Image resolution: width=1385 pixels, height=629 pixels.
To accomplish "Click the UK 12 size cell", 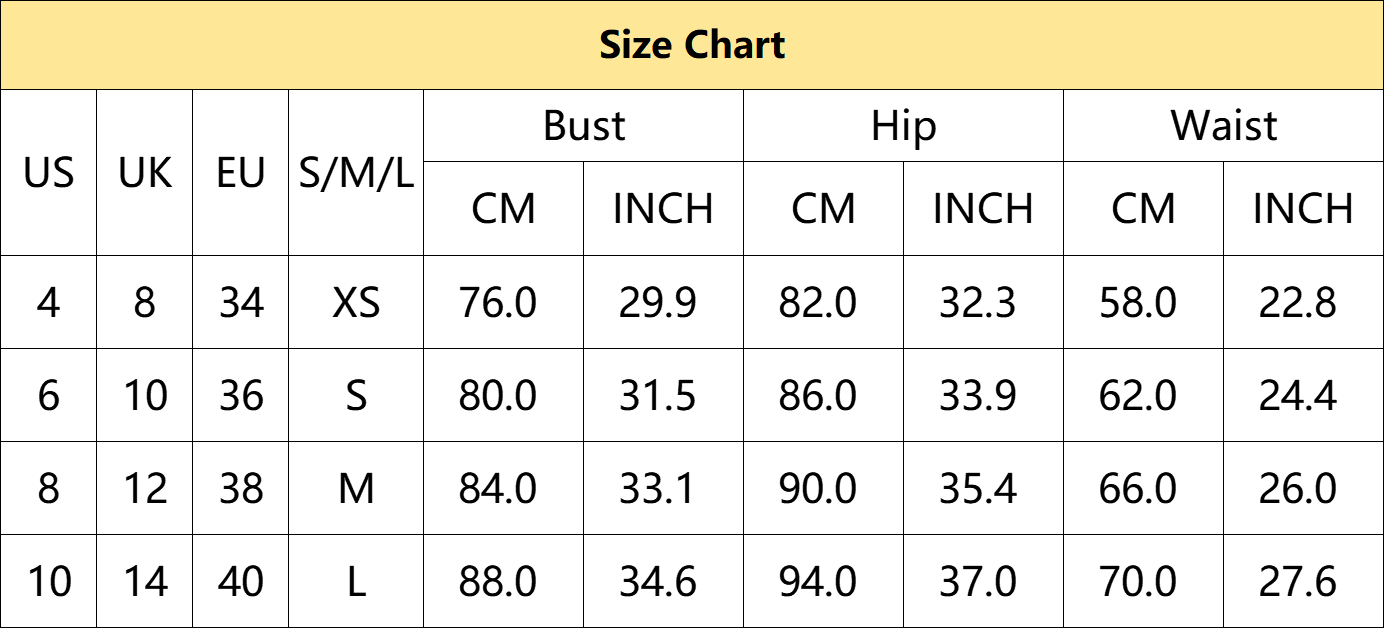I will (145, 488).
